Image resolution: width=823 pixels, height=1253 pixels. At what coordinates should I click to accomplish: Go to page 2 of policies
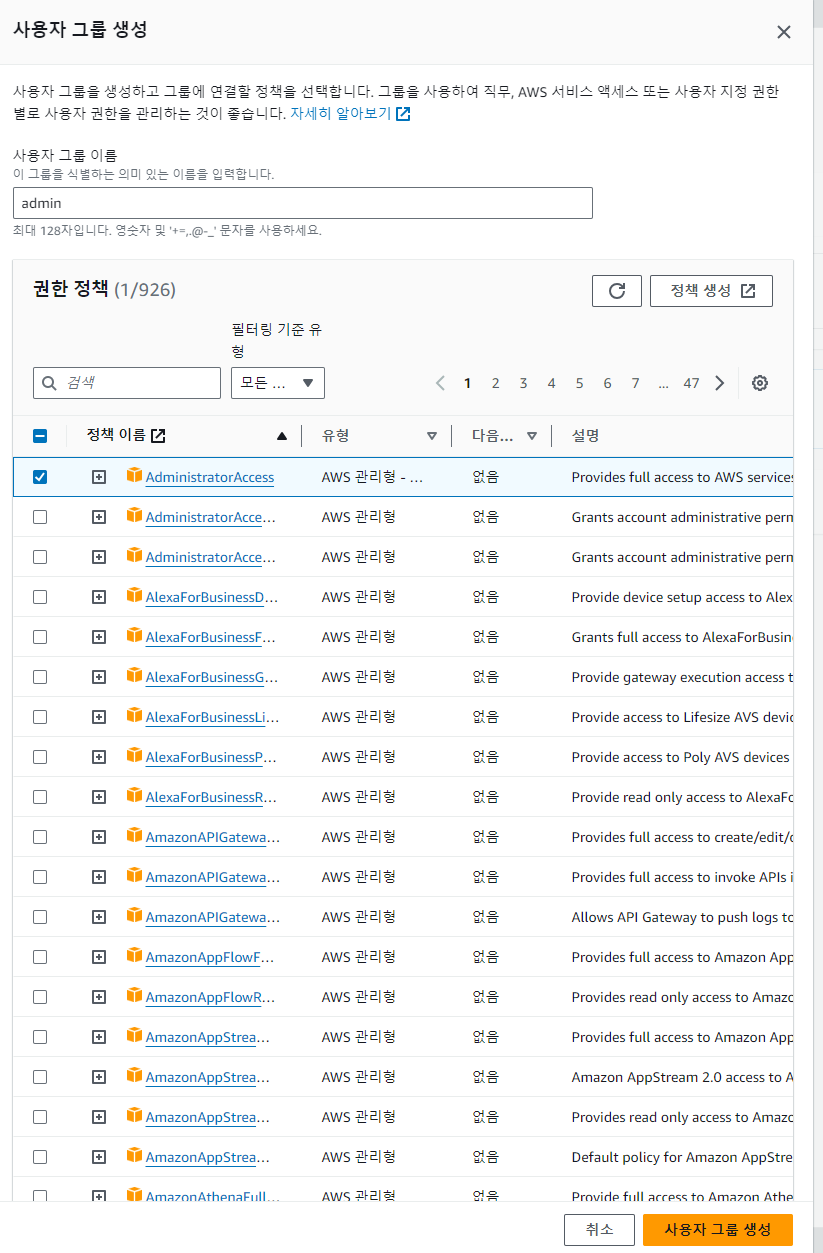coord(495,383)
